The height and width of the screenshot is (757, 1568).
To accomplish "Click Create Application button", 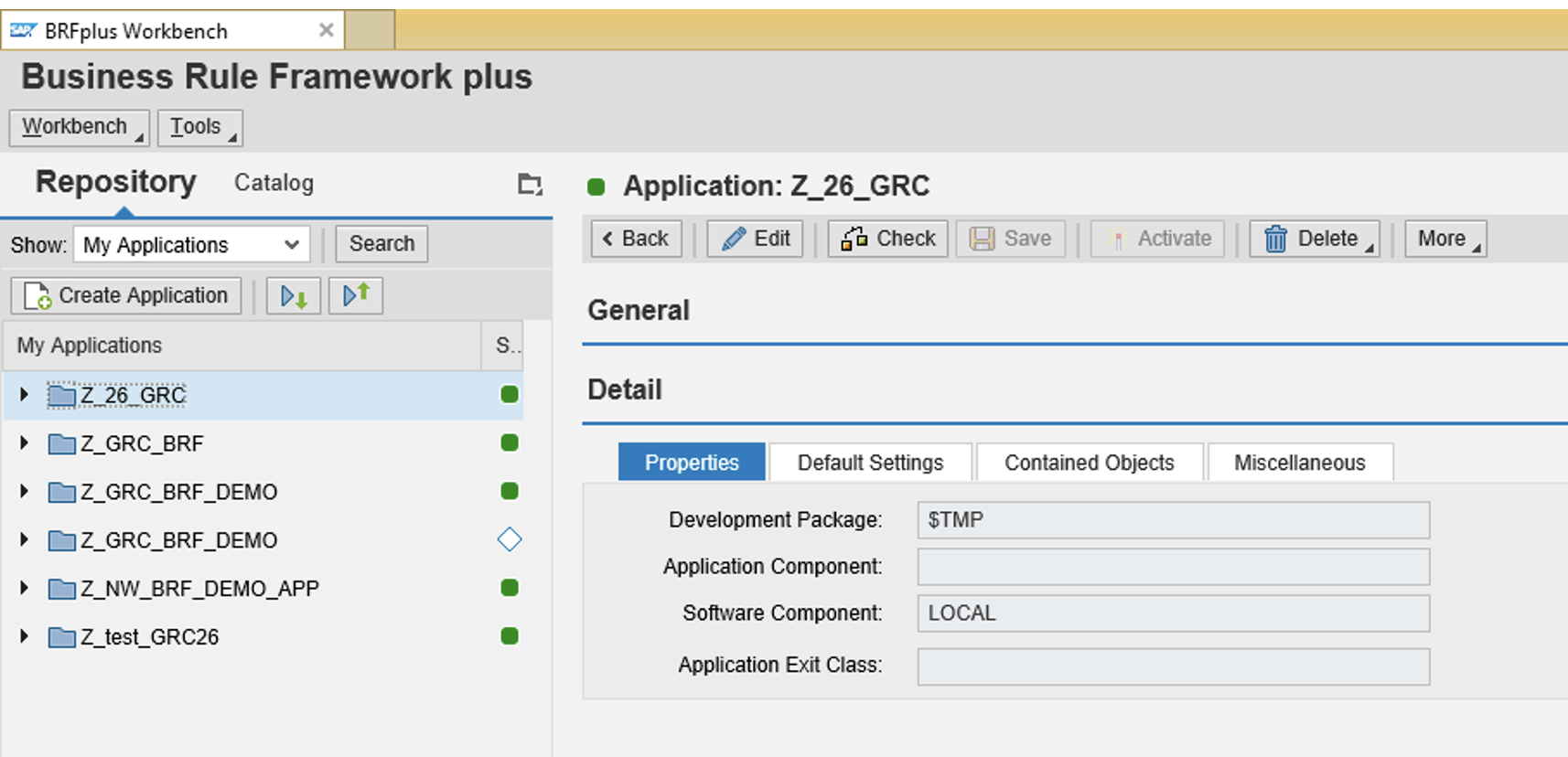I will pyautogui.click(x=126, y=295).
